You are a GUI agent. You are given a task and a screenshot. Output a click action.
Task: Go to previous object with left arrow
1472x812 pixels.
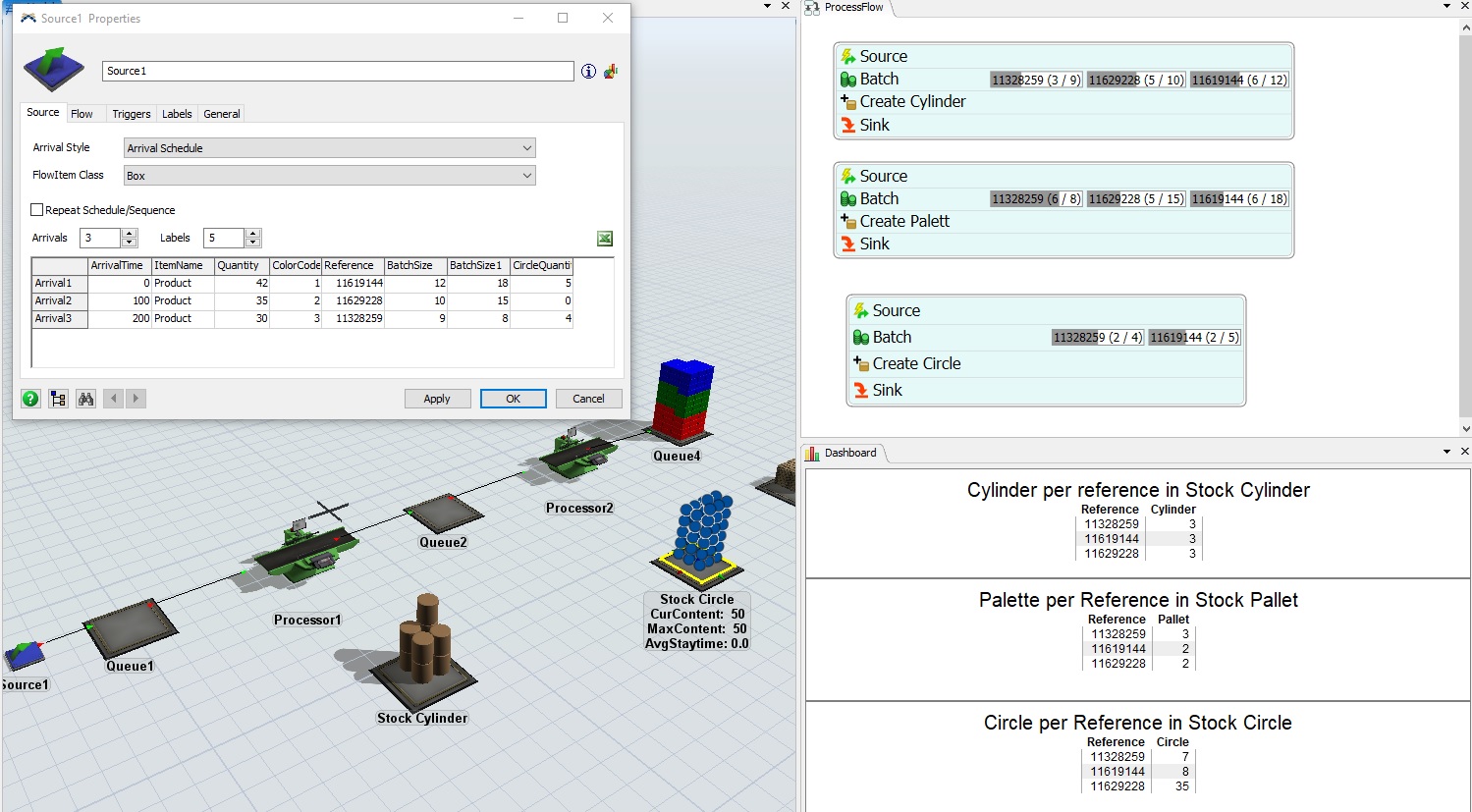coord(114,399)
